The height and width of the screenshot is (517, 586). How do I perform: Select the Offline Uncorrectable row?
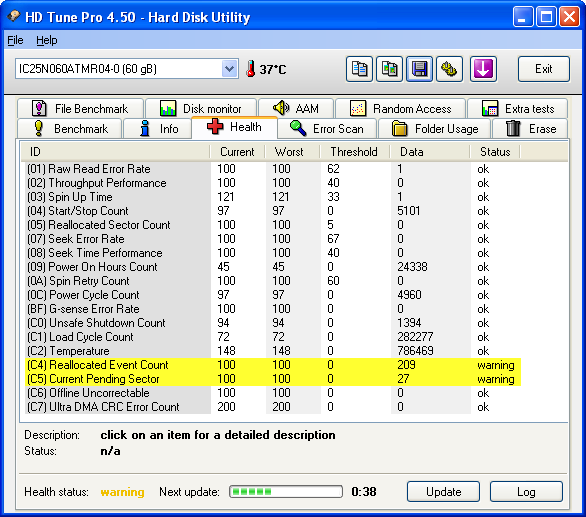[273, 393]
